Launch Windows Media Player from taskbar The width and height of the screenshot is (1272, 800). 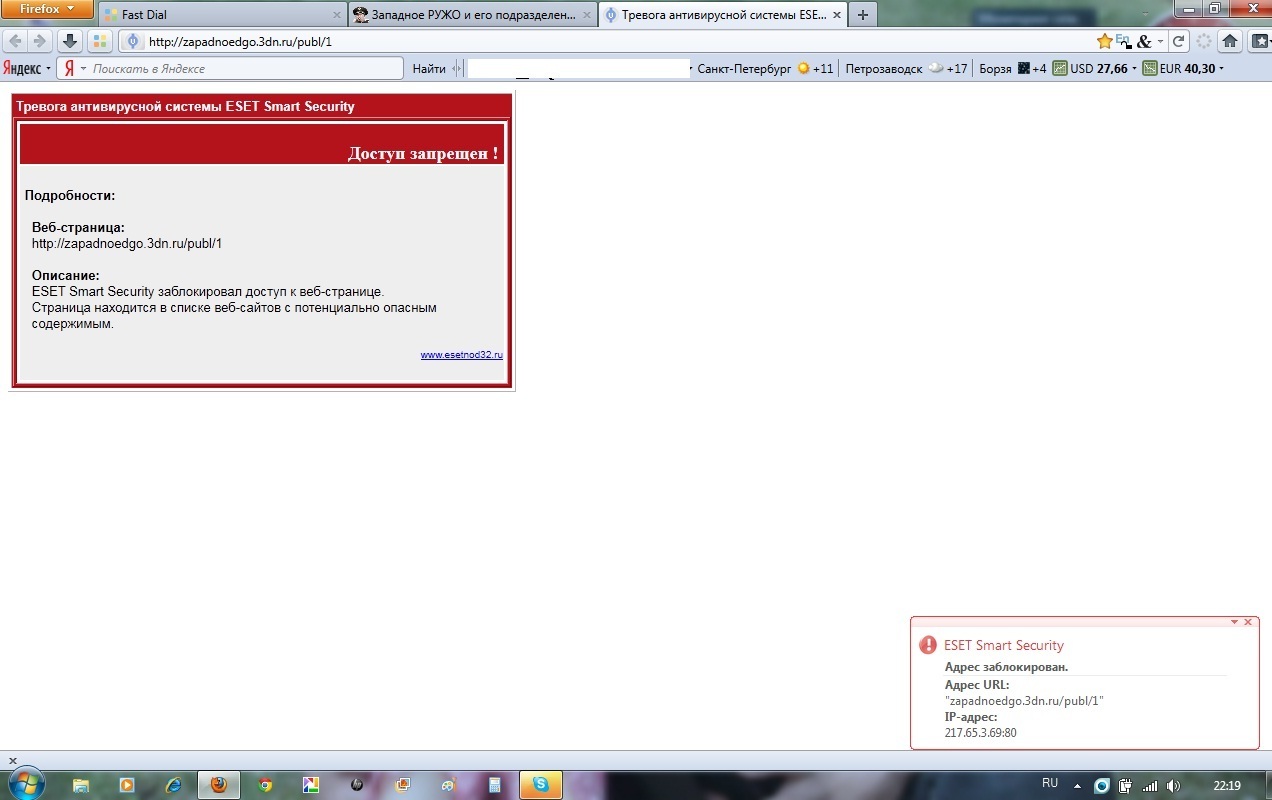[x=127, y=785]
